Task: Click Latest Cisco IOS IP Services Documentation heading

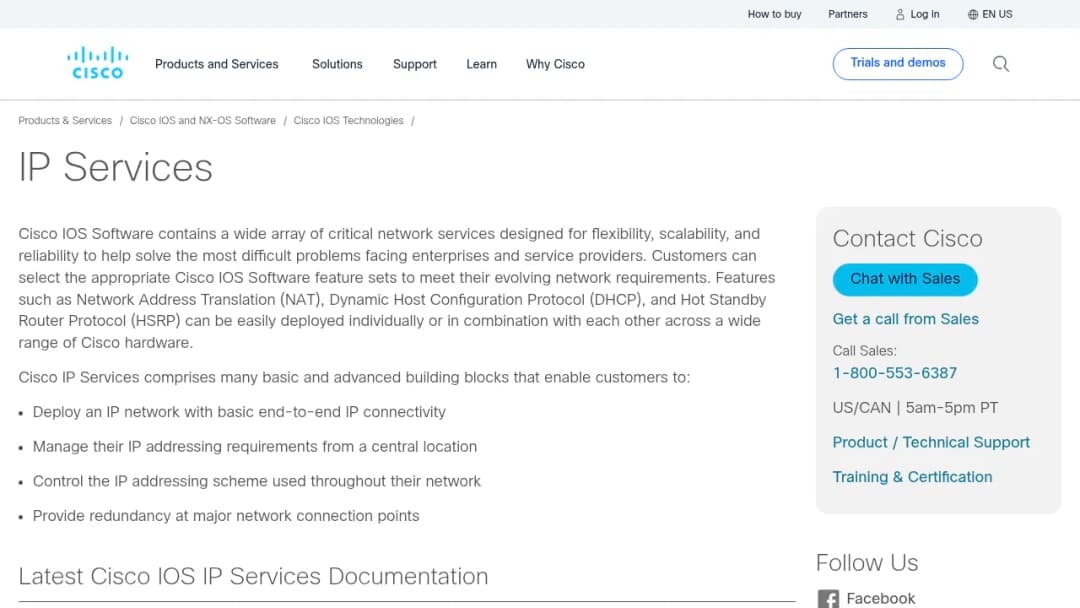Action: [253, 576]
